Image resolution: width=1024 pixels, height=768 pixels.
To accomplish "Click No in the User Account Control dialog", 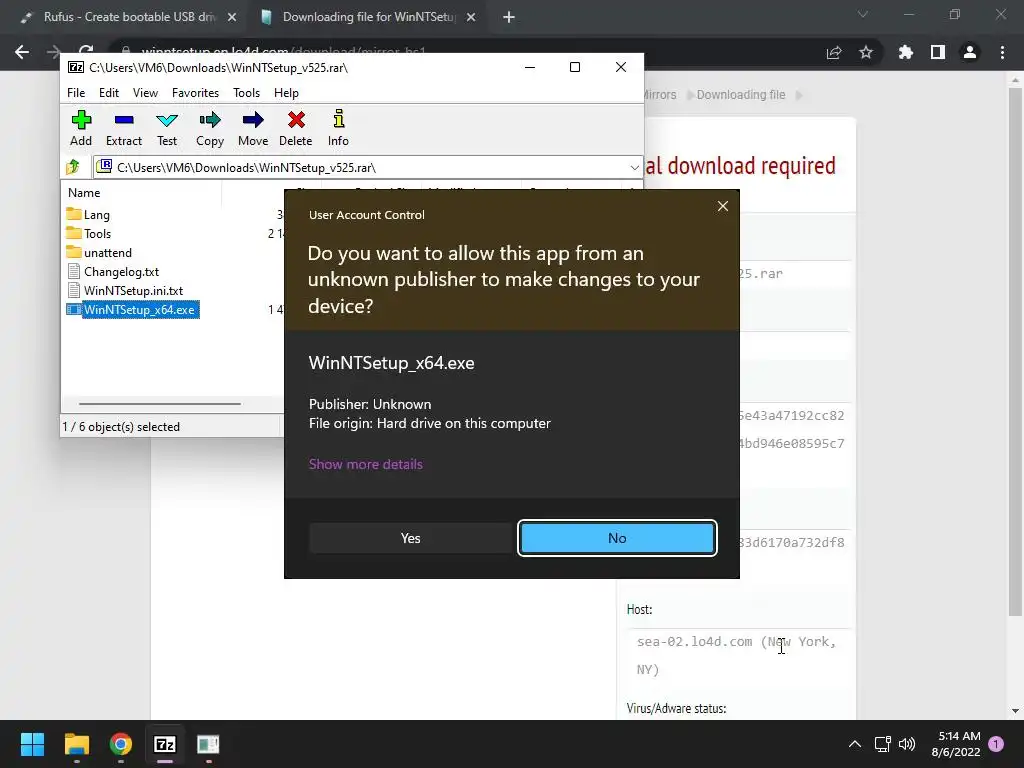I will click(617, 538).
